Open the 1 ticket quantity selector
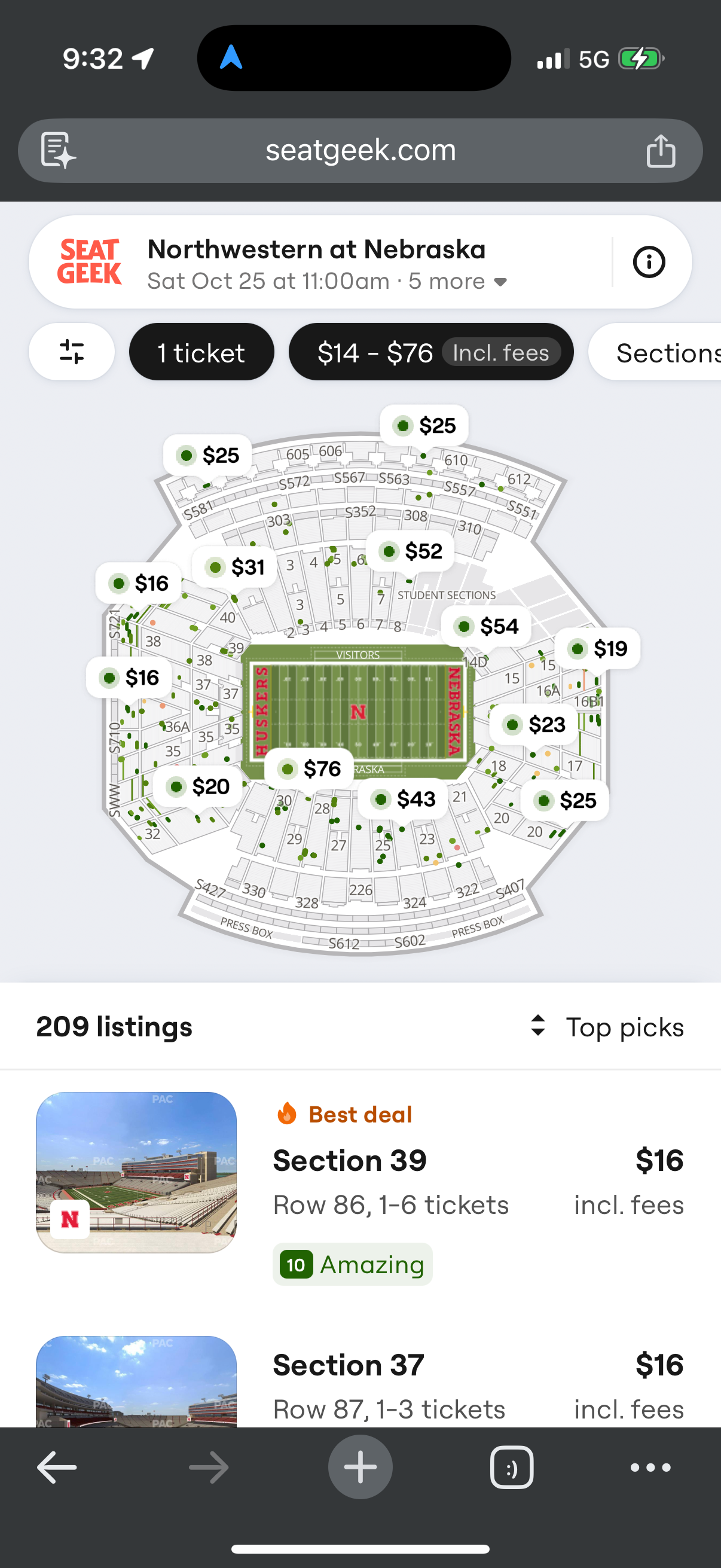Screen dimensions: 721x1568 pyautogui.click(x=201, y=352)
